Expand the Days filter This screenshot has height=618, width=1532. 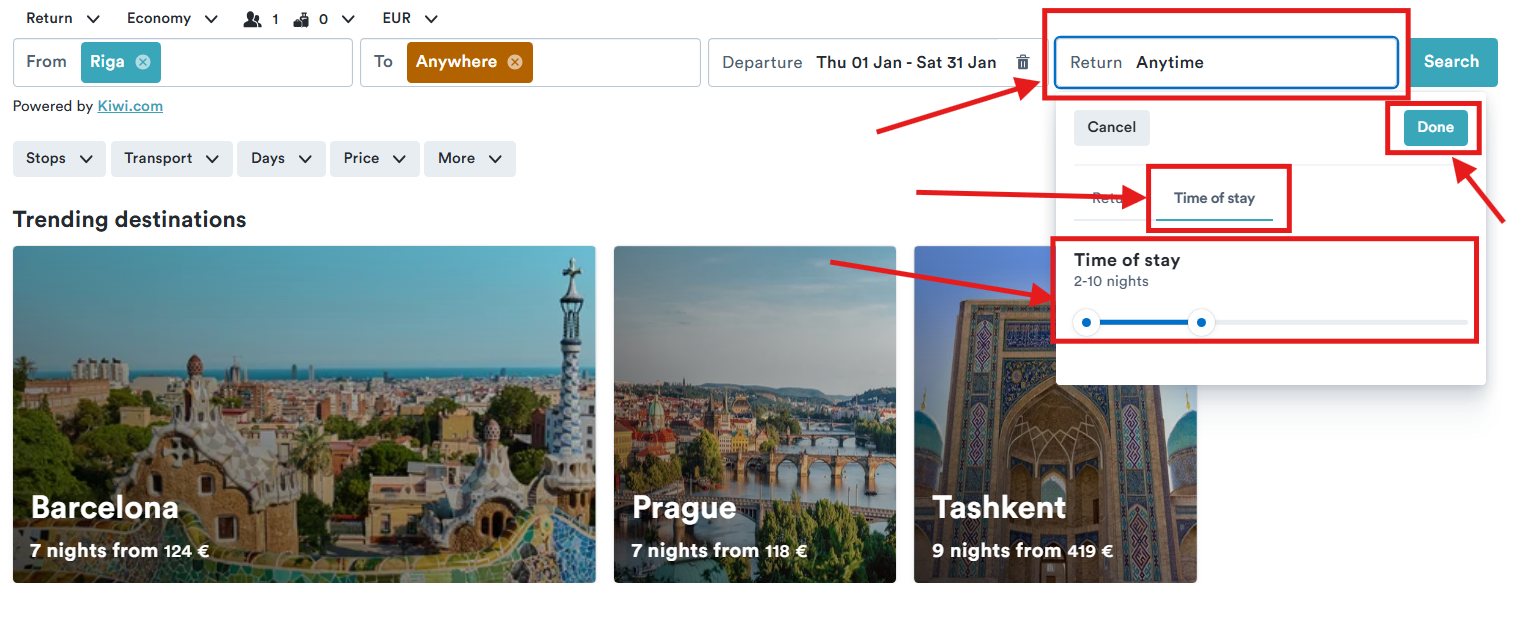tap(281, 158)
